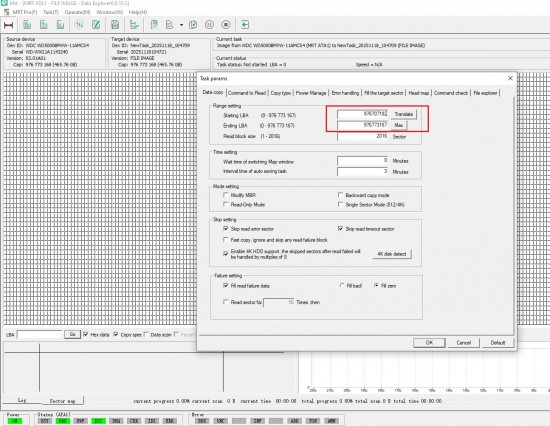550x426 pixels.
Task: Check the Read-Only Mode checkbox
Action: coord(226,204)
